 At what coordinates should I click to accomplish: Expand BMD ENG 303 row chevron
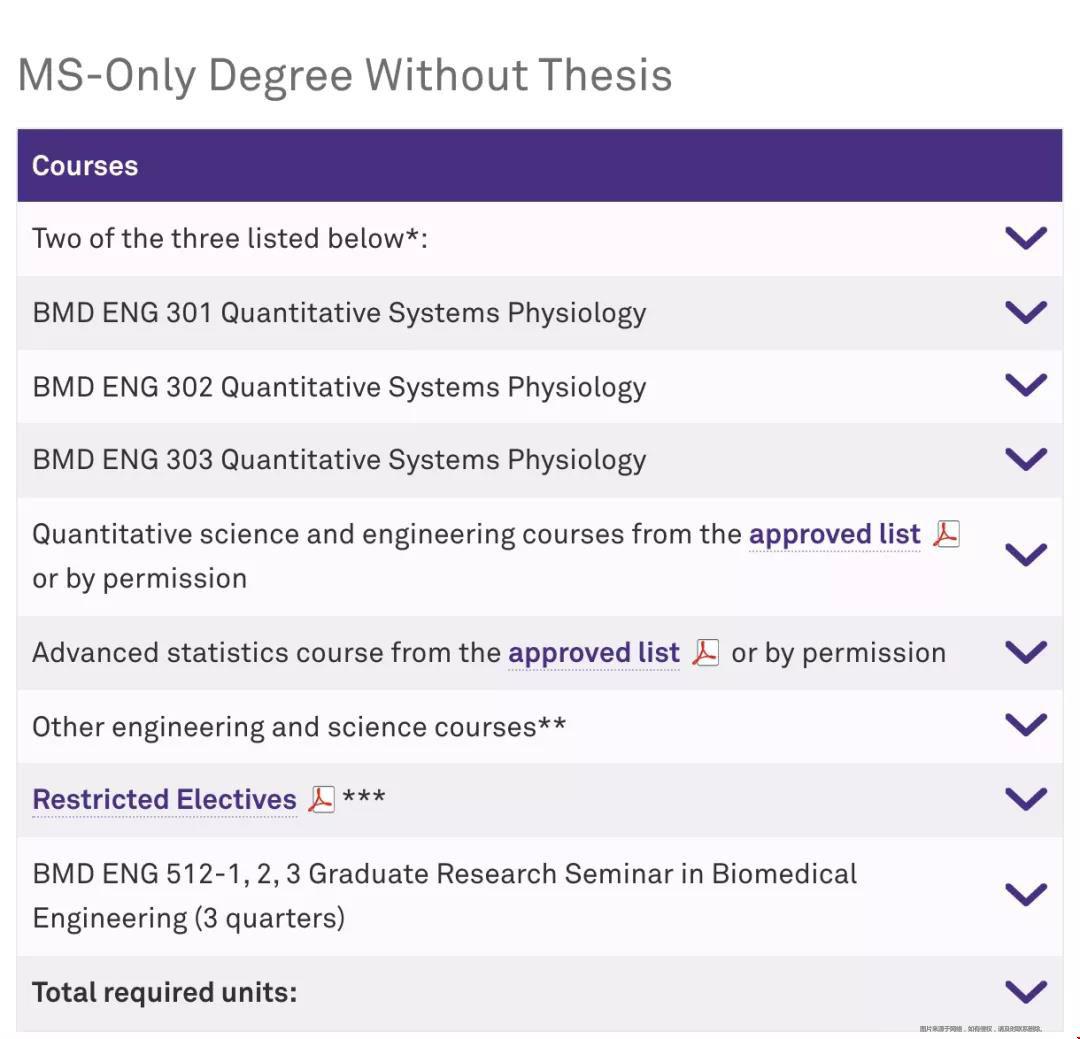(1026, 460)
